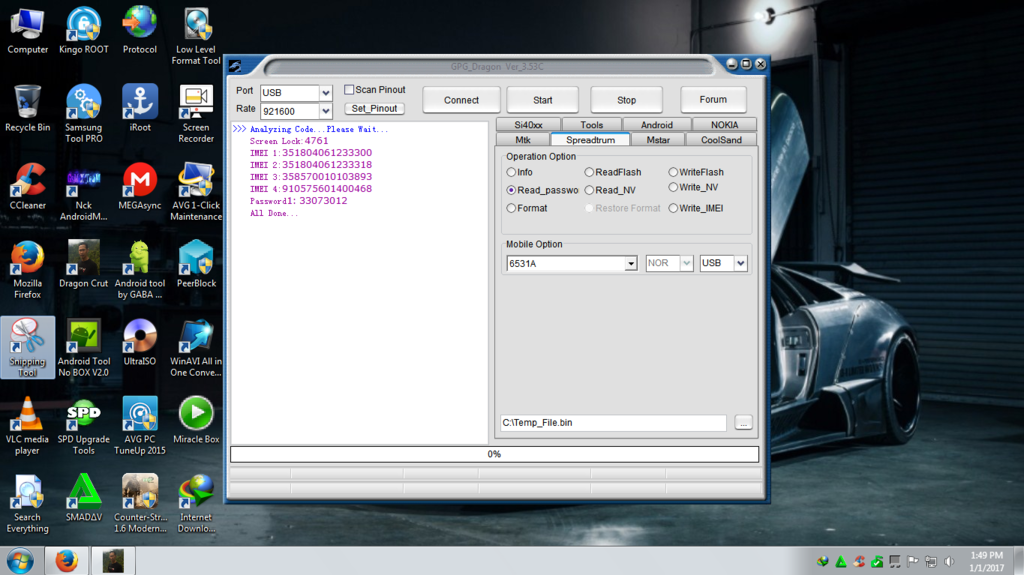
Task: Open SPD Upgrade Tools desktop icon
Action: 83,415
